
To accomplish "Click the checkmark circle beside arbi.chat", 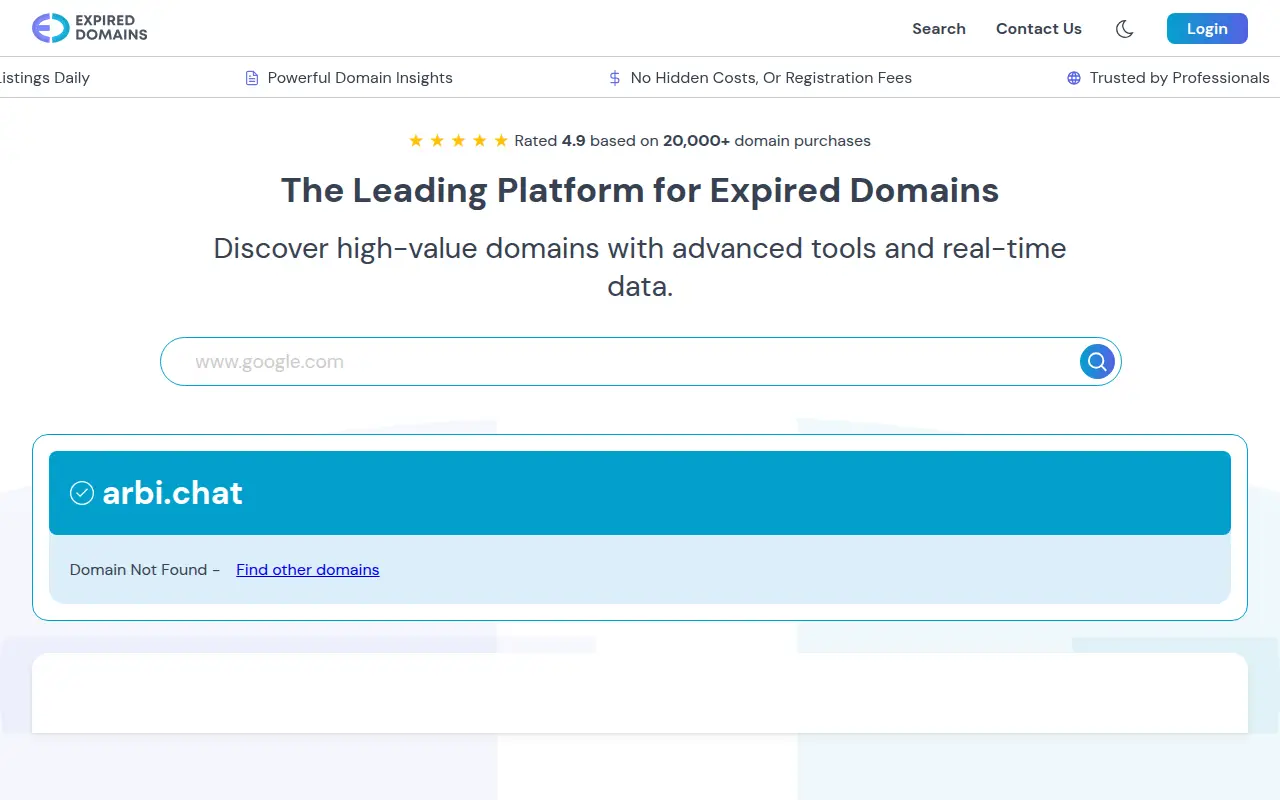I will pyautogui.click(x=82, y=493).
